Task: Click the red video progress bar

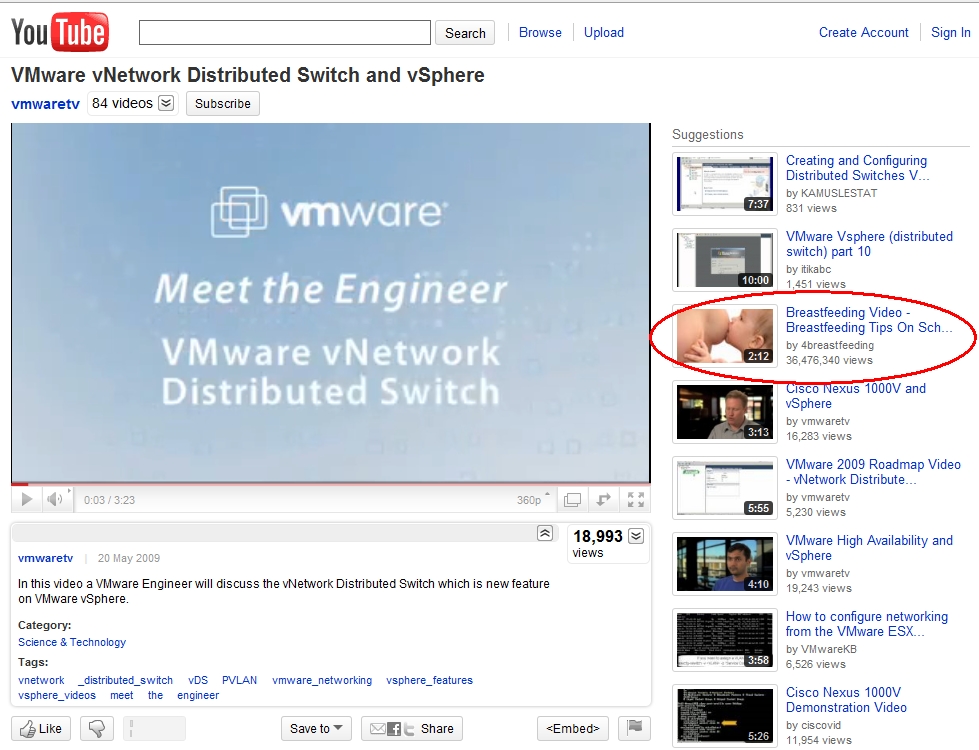Action: click(331, 484)
